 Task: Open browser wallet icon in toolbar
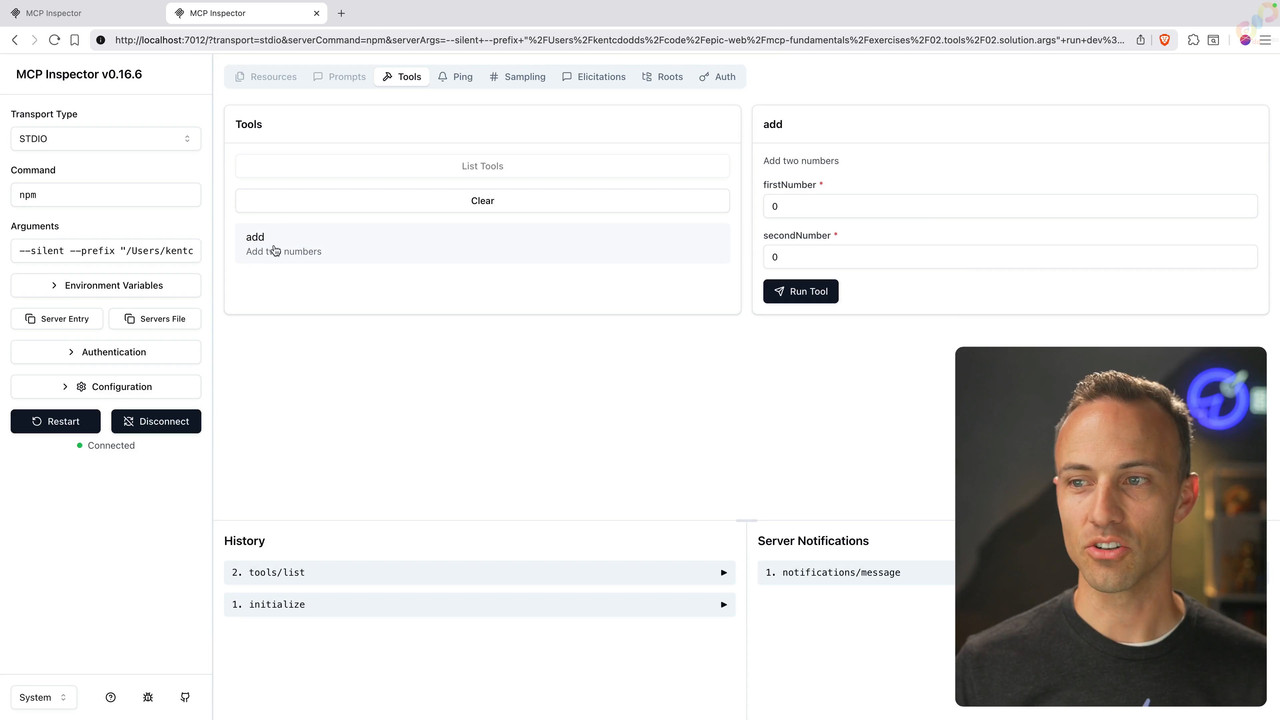1213,40
